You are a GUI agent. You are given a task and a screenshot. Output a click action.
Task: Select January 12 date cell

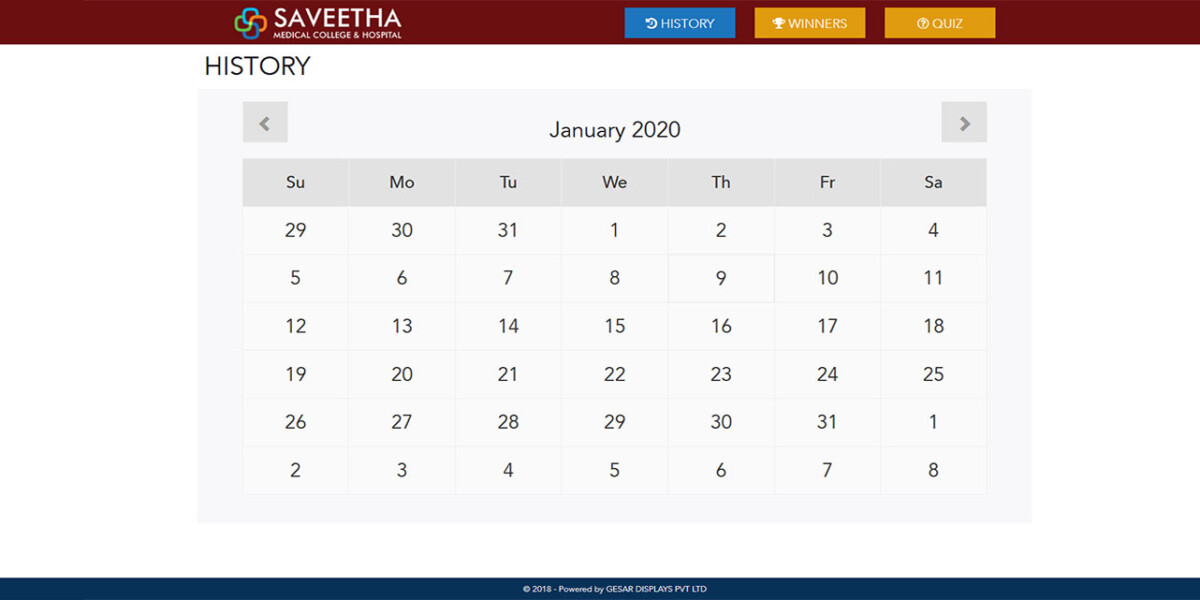point(295,326)
